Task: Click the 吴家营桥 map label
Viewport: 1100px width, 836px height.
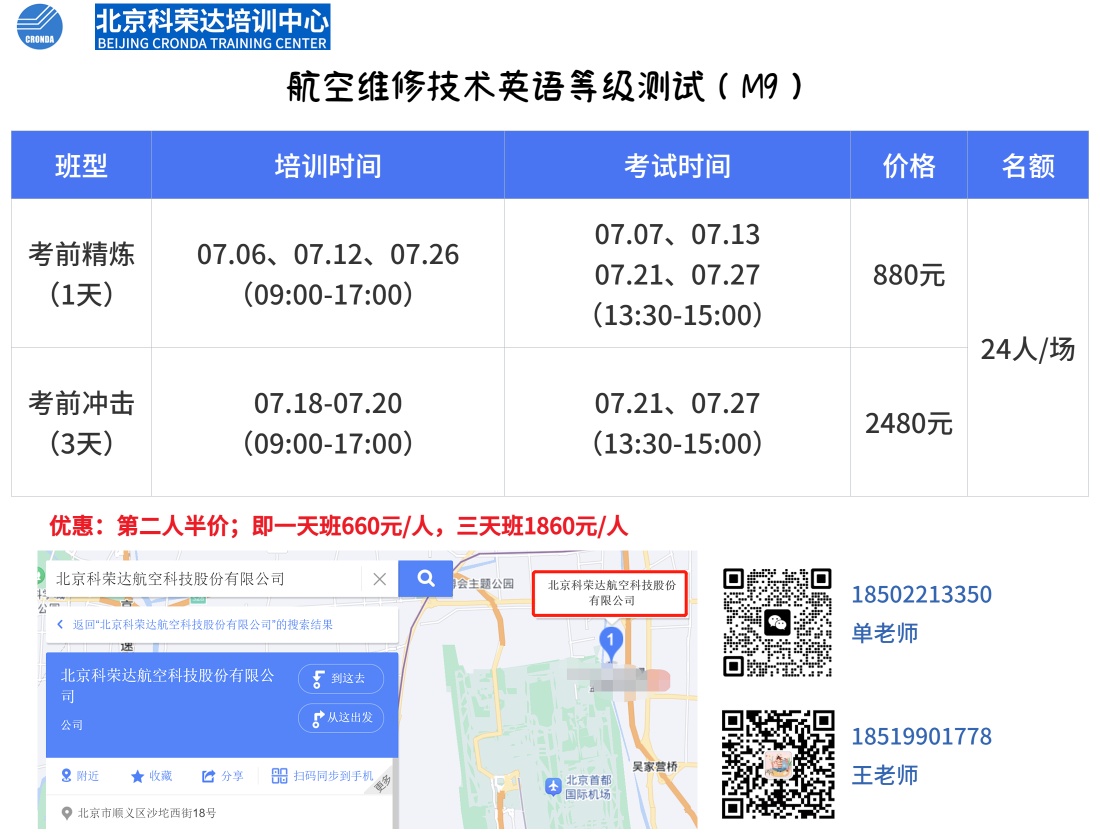Action: (655, 767)
